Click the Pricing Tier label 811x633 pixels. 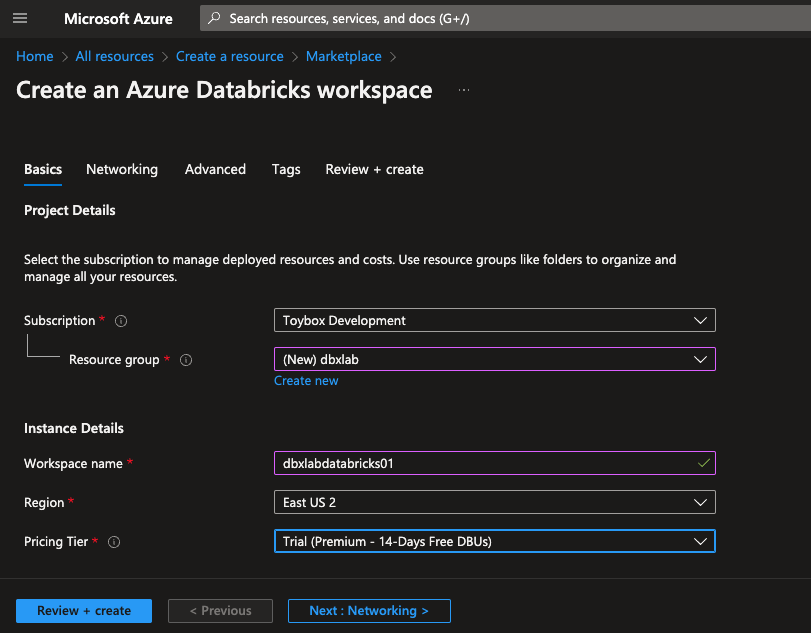pyautogui.click(x=56, y=542)
